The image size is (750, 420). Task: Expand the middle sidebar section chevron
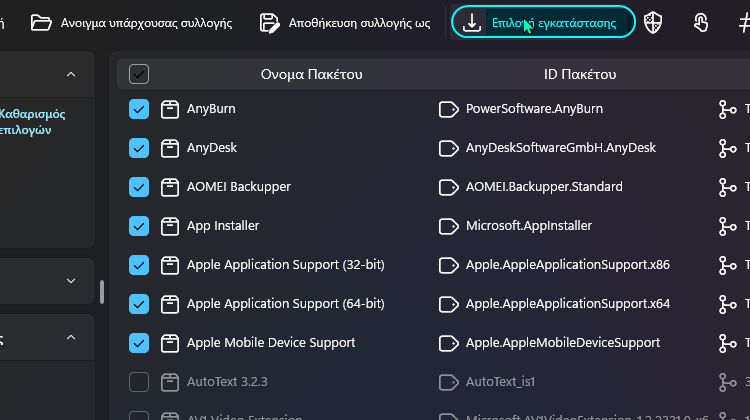(71, 281)
